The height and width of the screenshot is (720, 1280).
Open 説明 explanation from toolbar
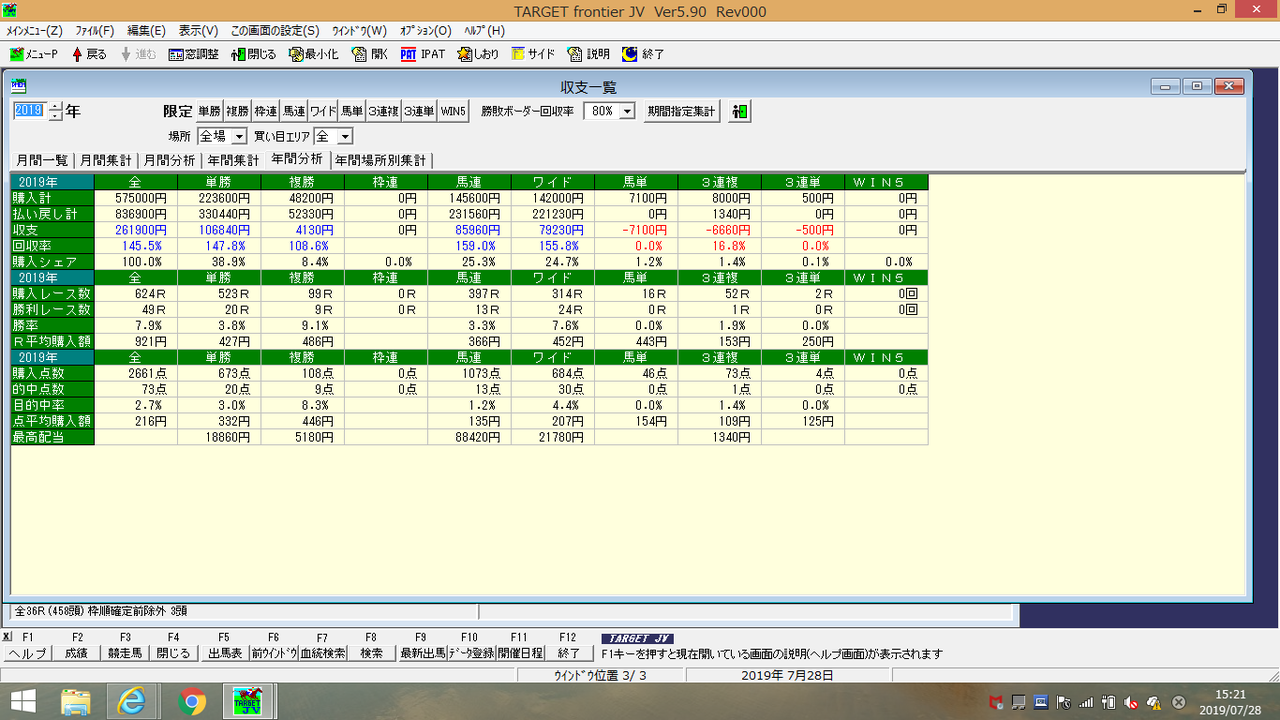click(x=588, y=54)
